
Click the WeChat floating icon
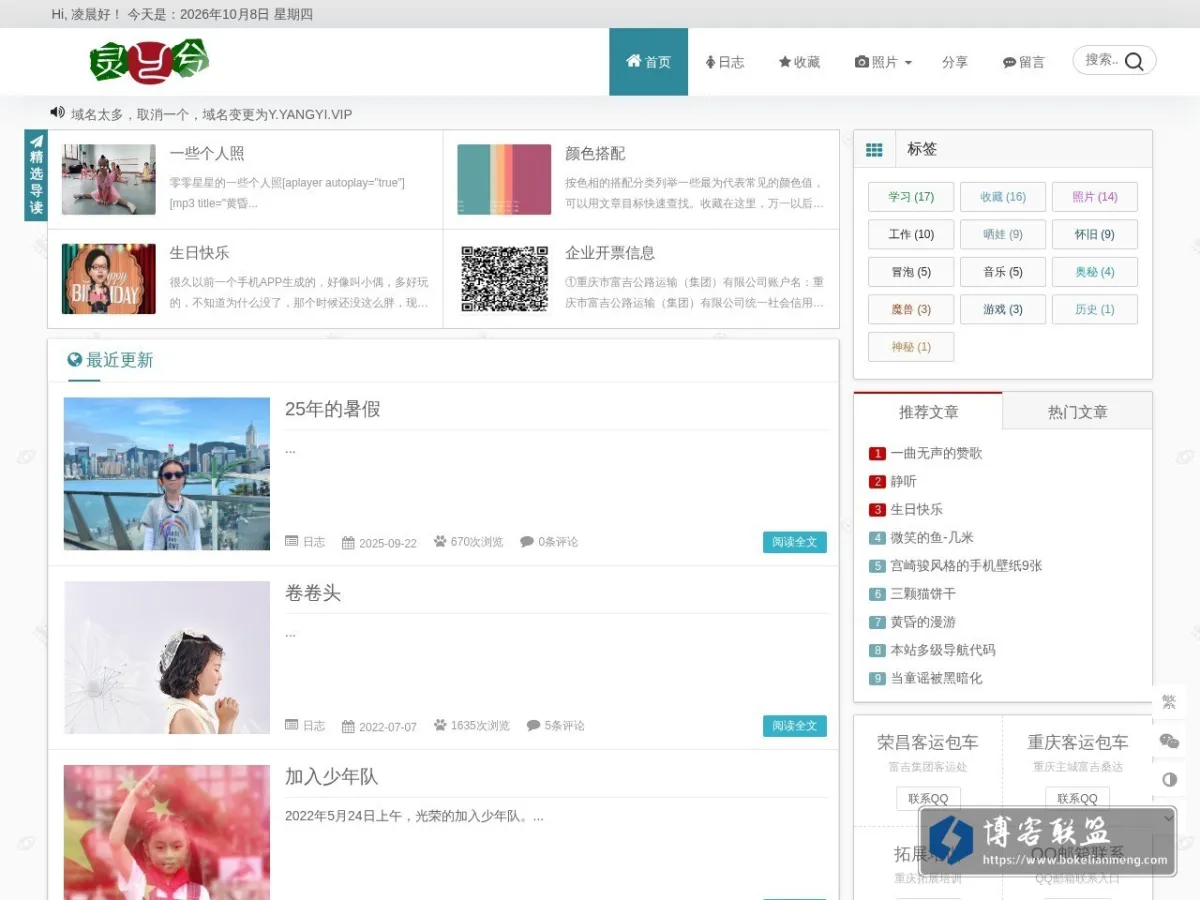[x=1169, y=741]
